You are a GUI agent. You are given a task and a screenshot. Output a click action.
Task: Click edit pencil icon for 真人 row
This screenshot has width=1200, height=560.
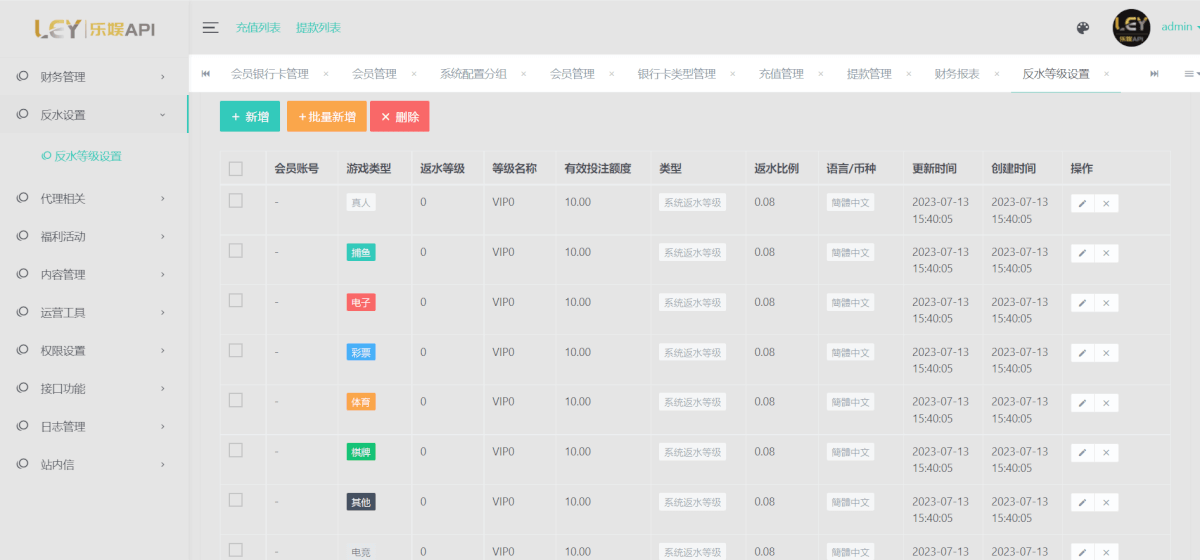coord(1082,203)
